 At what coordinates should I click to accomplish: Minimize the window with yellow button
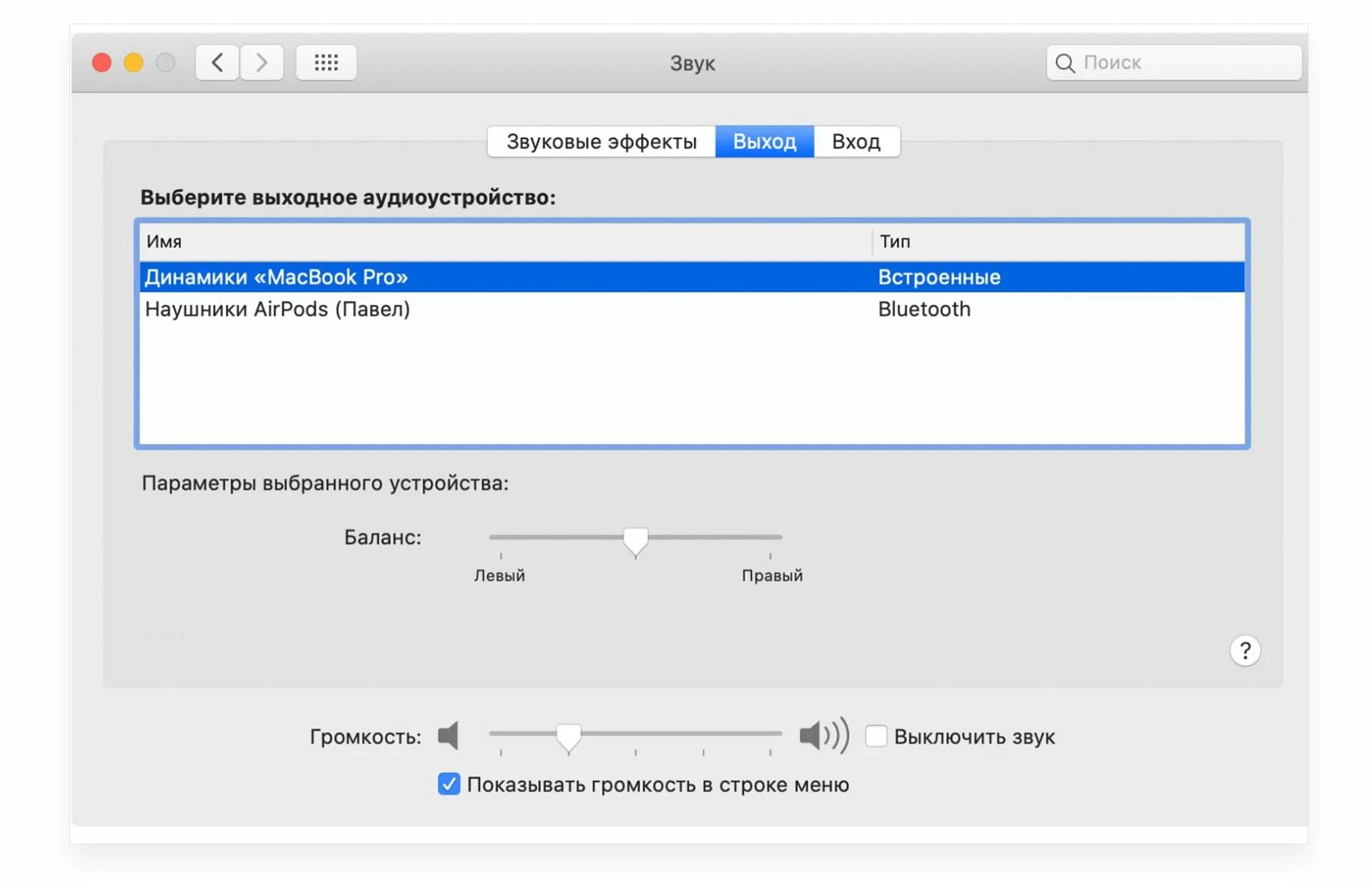(x=134, y=63)
